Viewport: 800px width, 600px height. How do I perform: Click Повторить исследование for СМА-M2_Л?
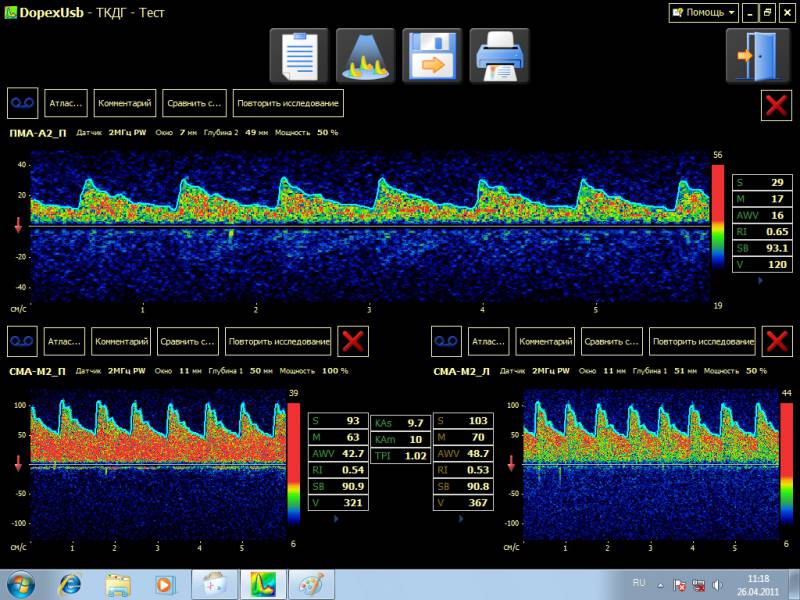[x=703, y=341]
